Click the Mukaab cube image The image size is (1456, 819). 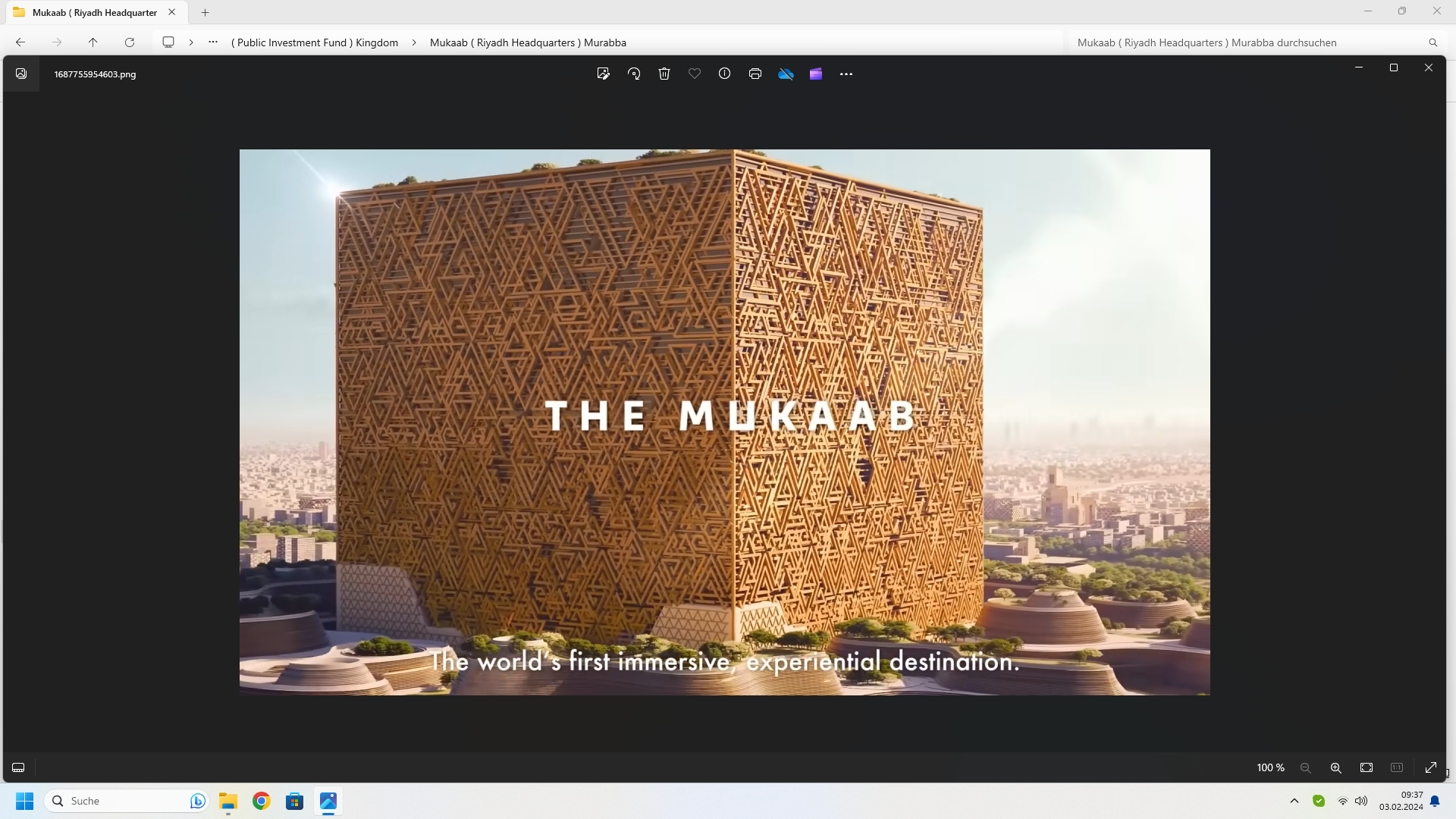click(724, 422)
